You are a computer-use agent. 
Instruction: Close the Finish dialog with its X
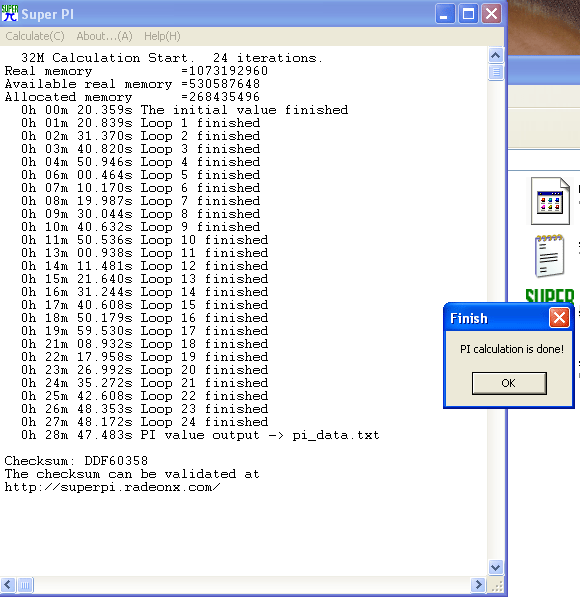pyautogui.click(x=559, y=318)
